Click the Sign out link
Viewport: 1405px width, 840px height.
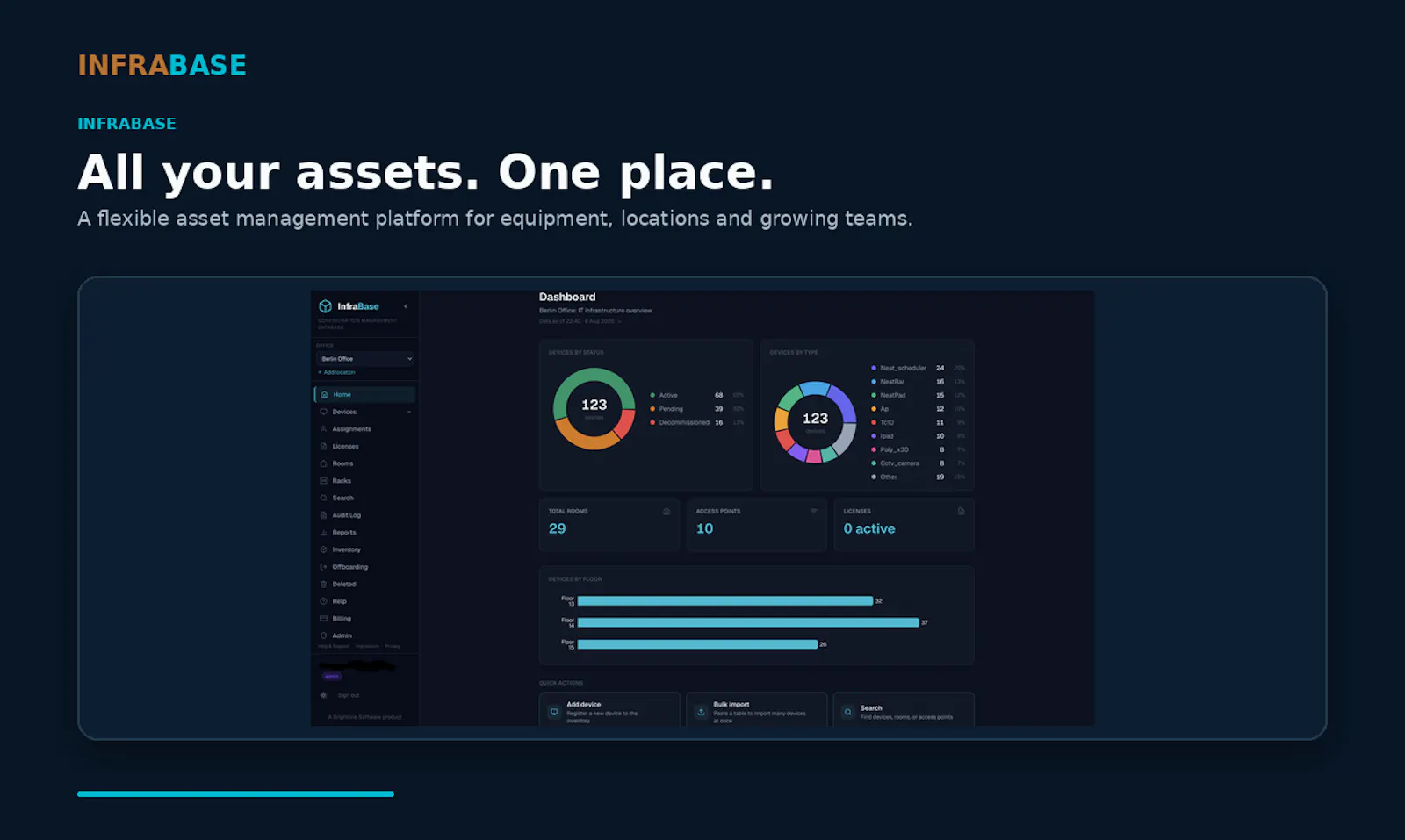click(x=349, y=695)
